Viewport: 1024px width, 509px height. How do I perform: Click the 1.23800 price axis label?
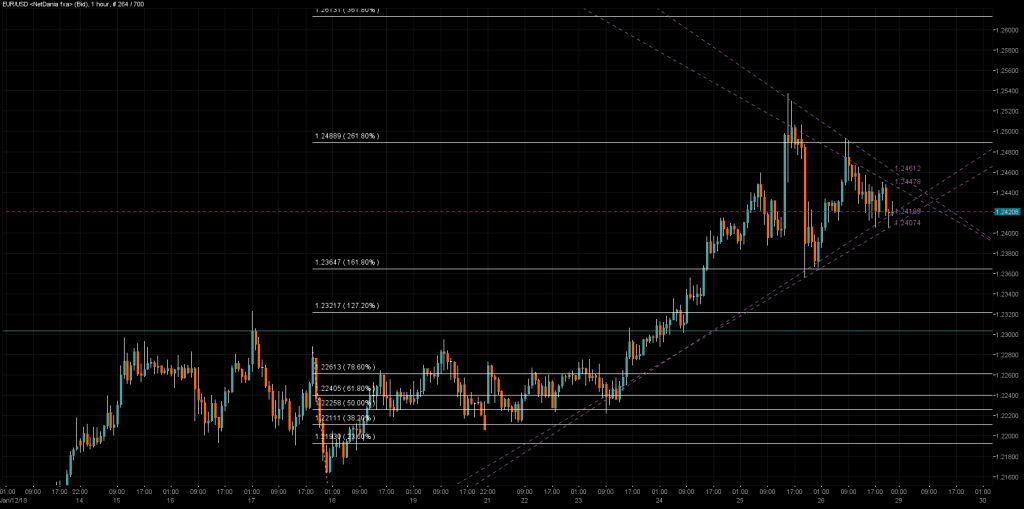[1006, 254]
